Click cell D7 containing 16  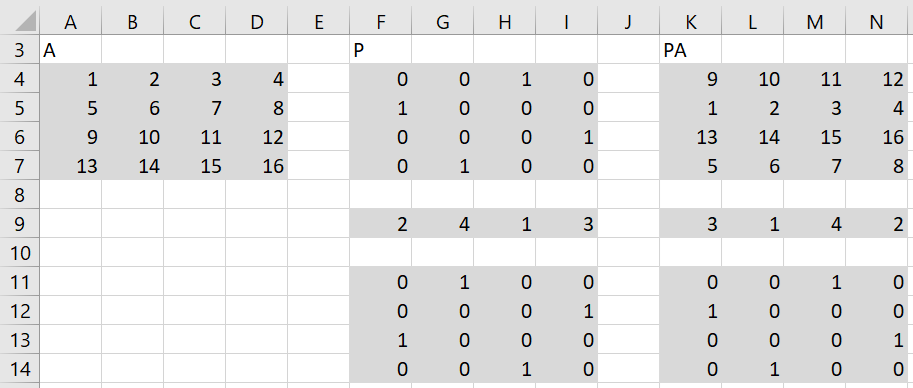coord(257,166)
